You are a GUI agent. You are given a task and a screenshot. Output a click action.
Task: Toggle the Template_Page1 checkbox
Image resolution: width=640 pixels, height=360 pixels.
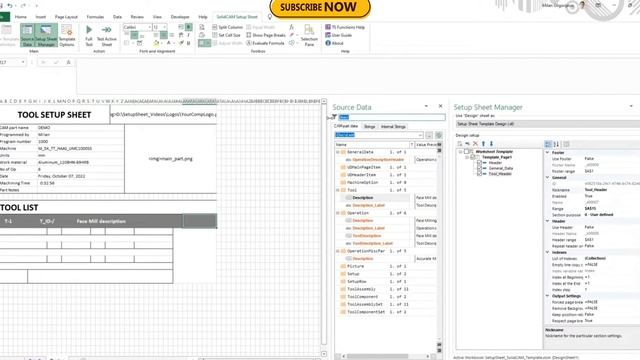[473, 157]
